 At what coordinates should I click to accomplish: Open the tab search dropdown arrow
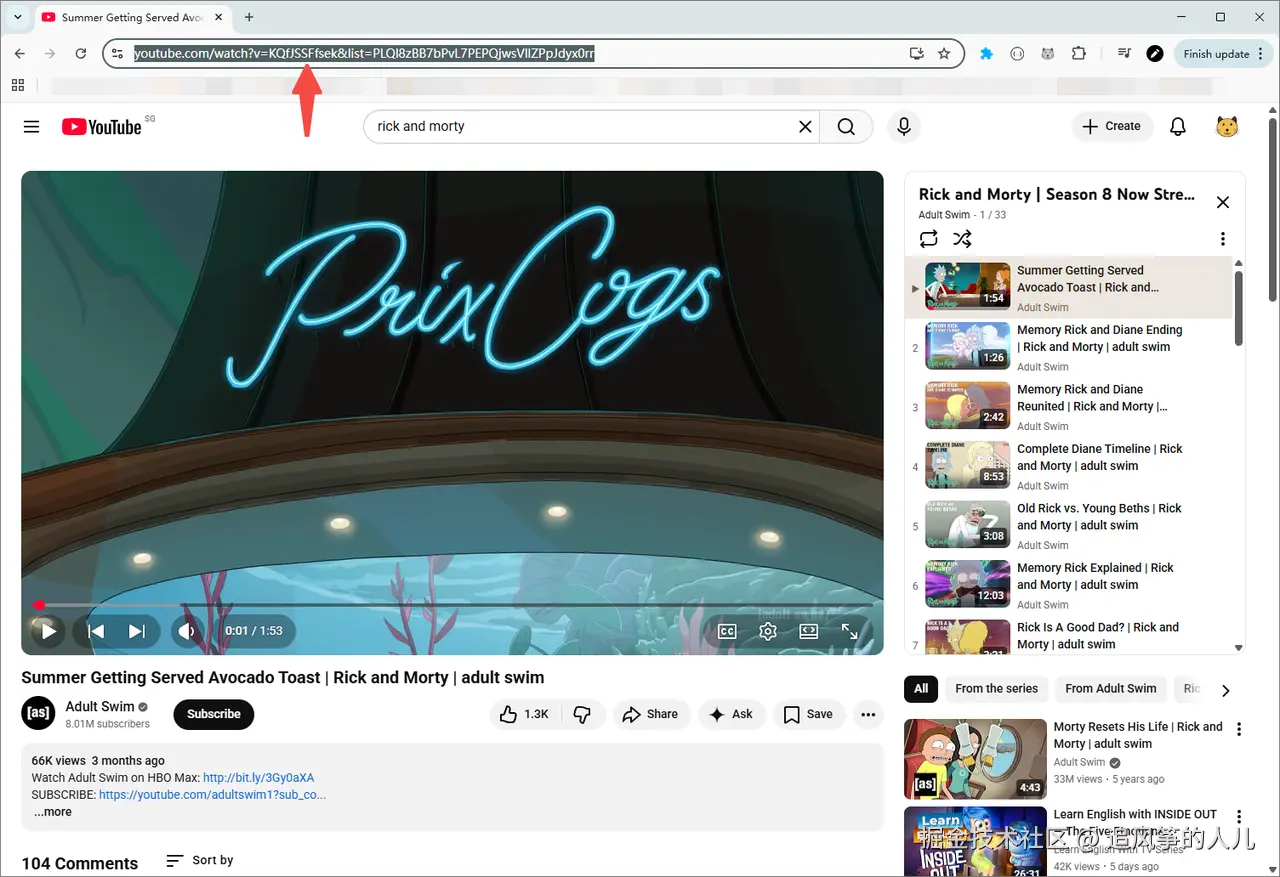(x=17, y=17)
